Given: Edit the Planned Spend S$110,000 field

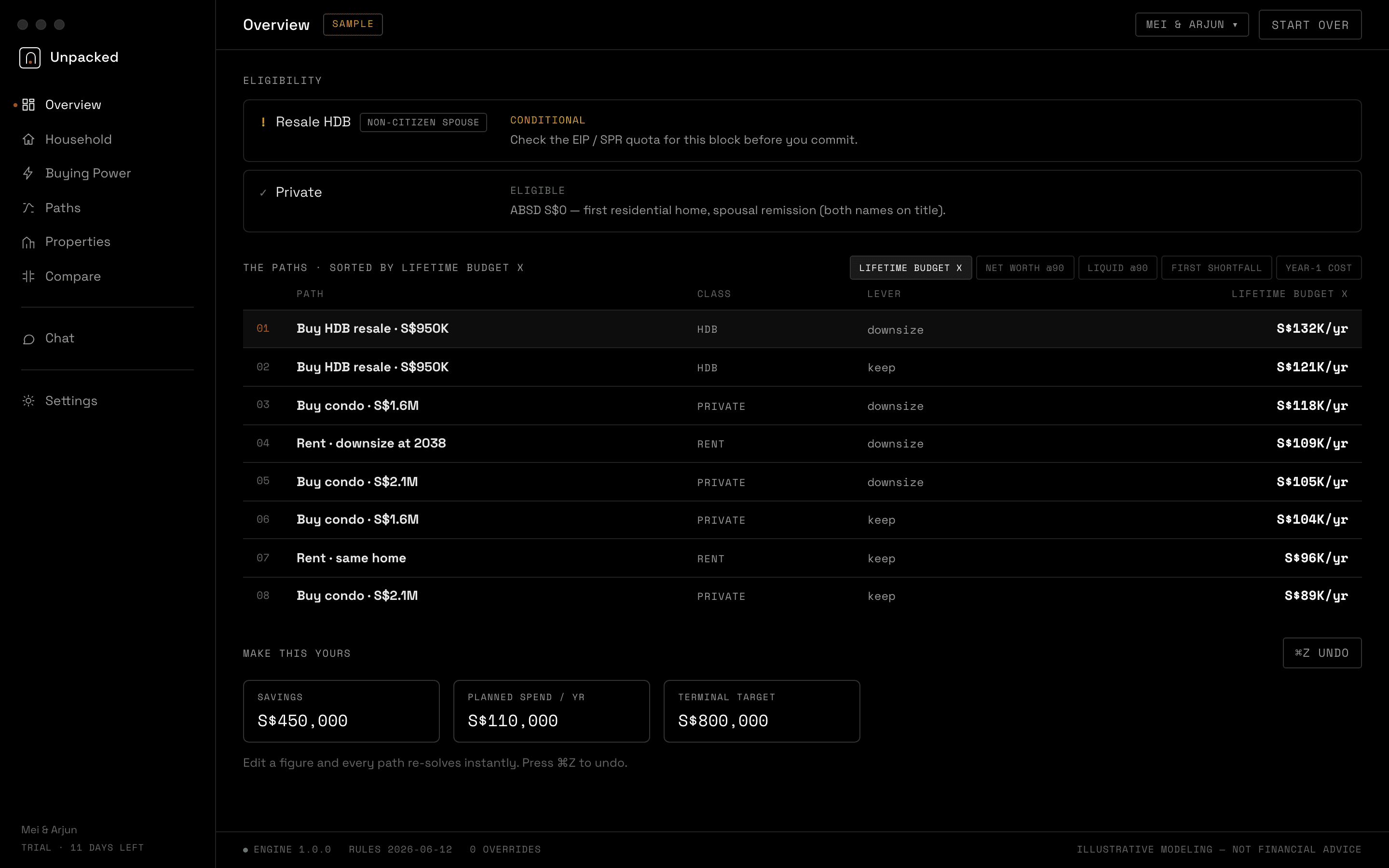Looking at the screenshot, I should (x=551, y=711).
